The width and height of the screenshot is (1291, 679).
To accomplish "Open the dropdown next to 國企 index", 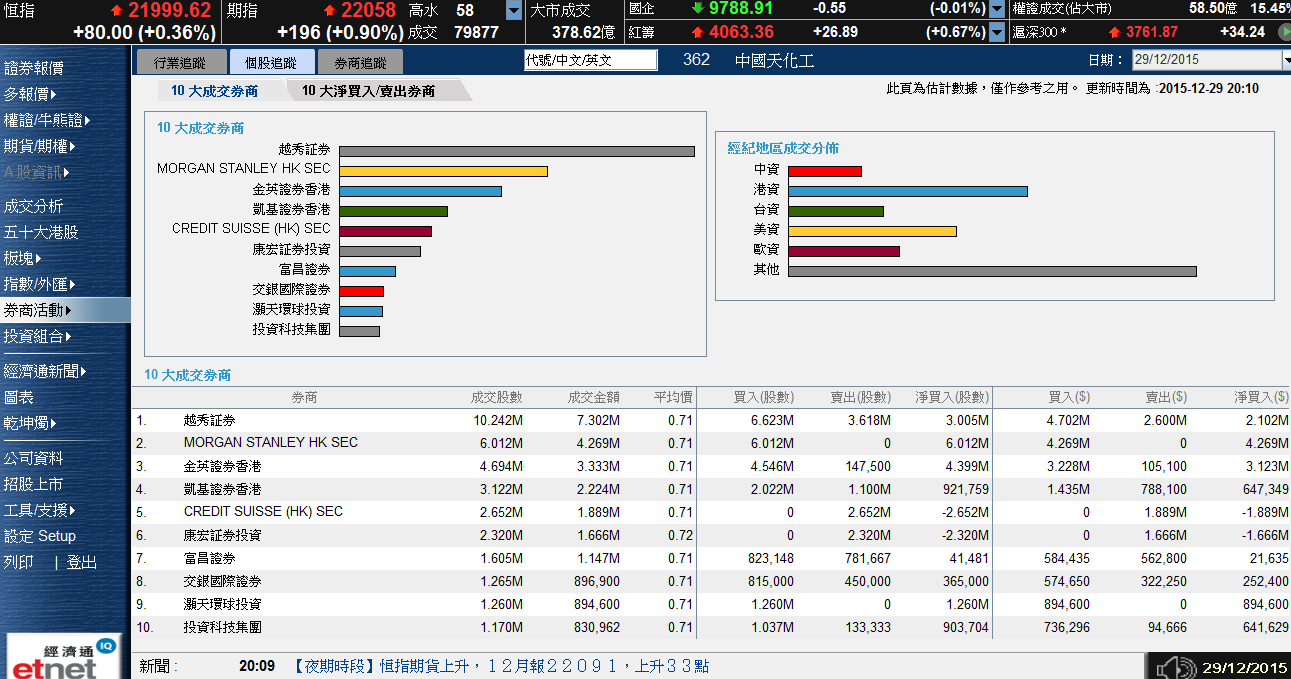I will click(997, 10).
